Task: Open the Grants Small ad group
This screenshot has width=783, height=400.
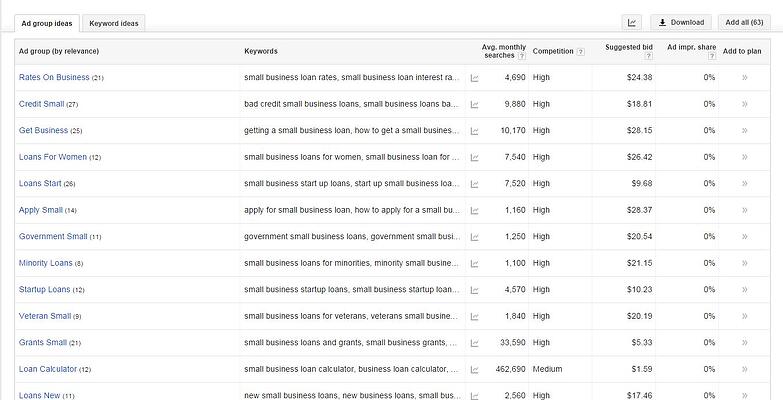Action: 43,342
